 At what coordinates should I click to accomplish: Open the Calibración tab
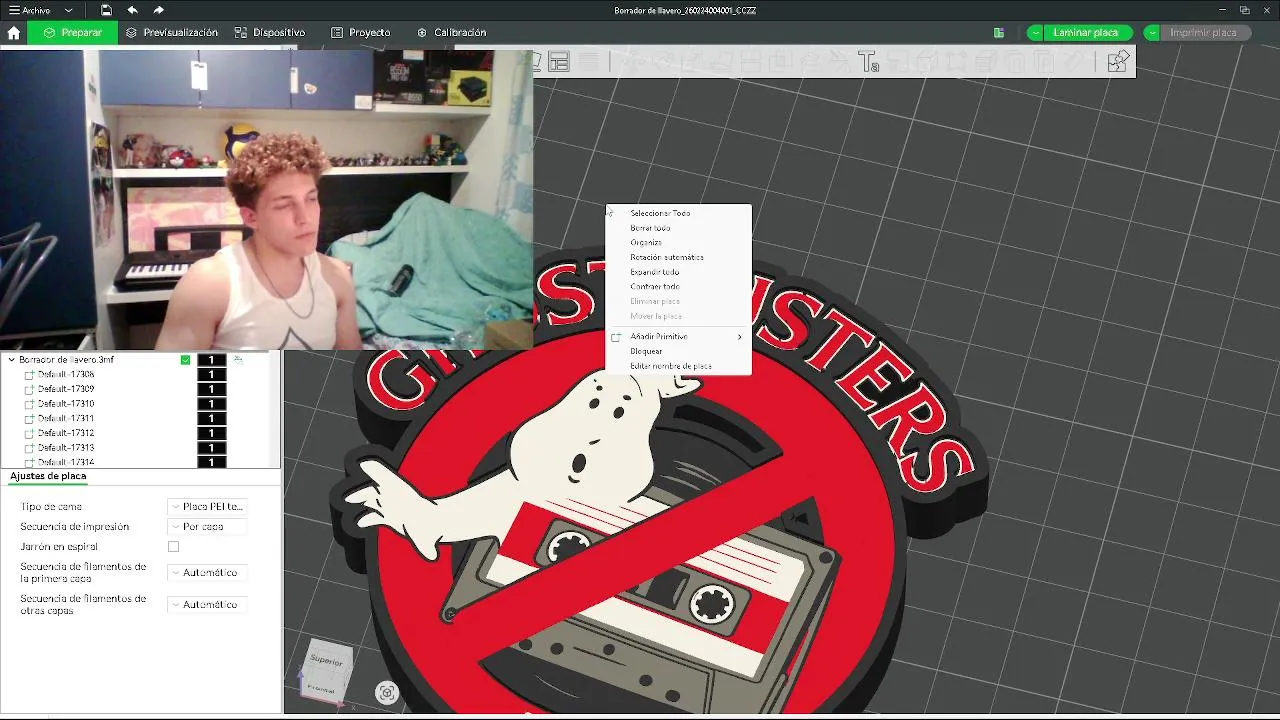[451, 33]
